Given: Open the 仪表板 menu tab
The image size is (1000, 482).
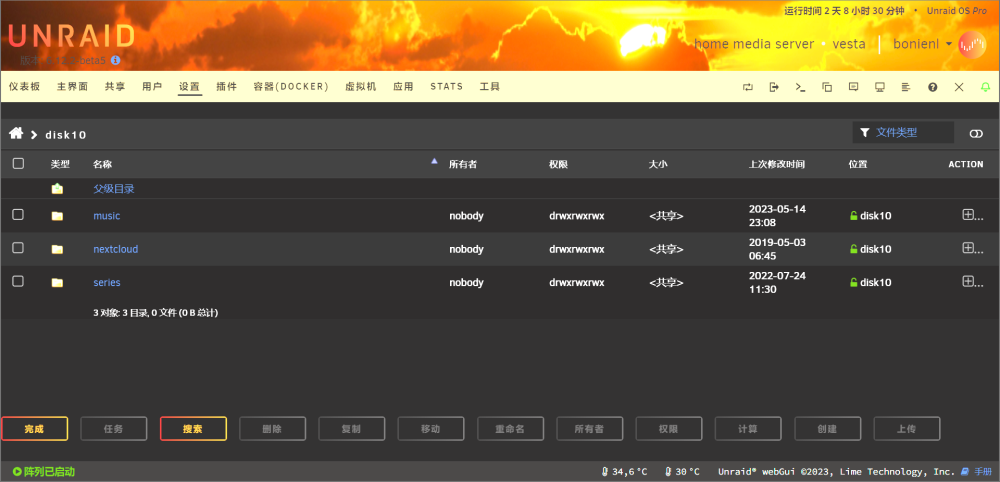Looking at the screenshot, I should coord(25,87).
